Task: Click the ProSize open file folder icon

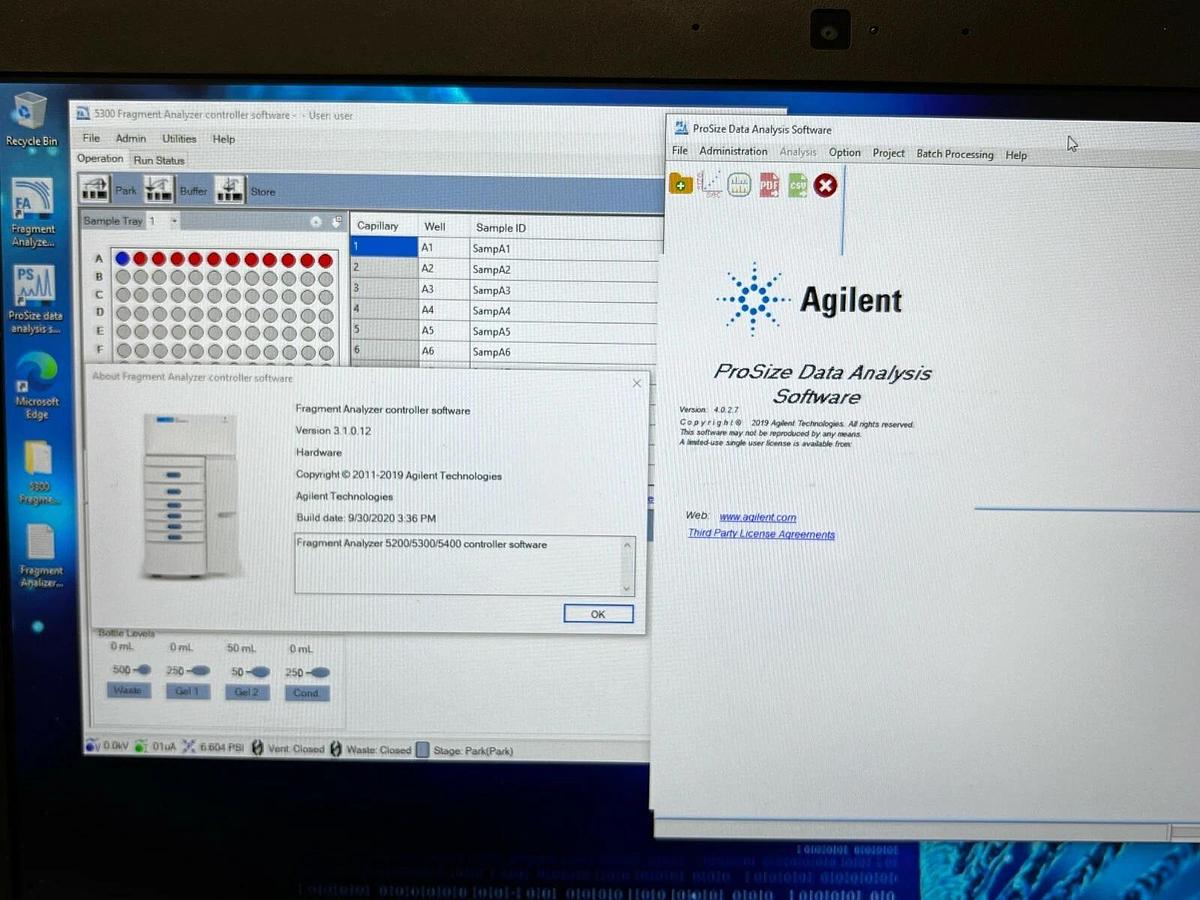Action: click(x=681, y=183)
